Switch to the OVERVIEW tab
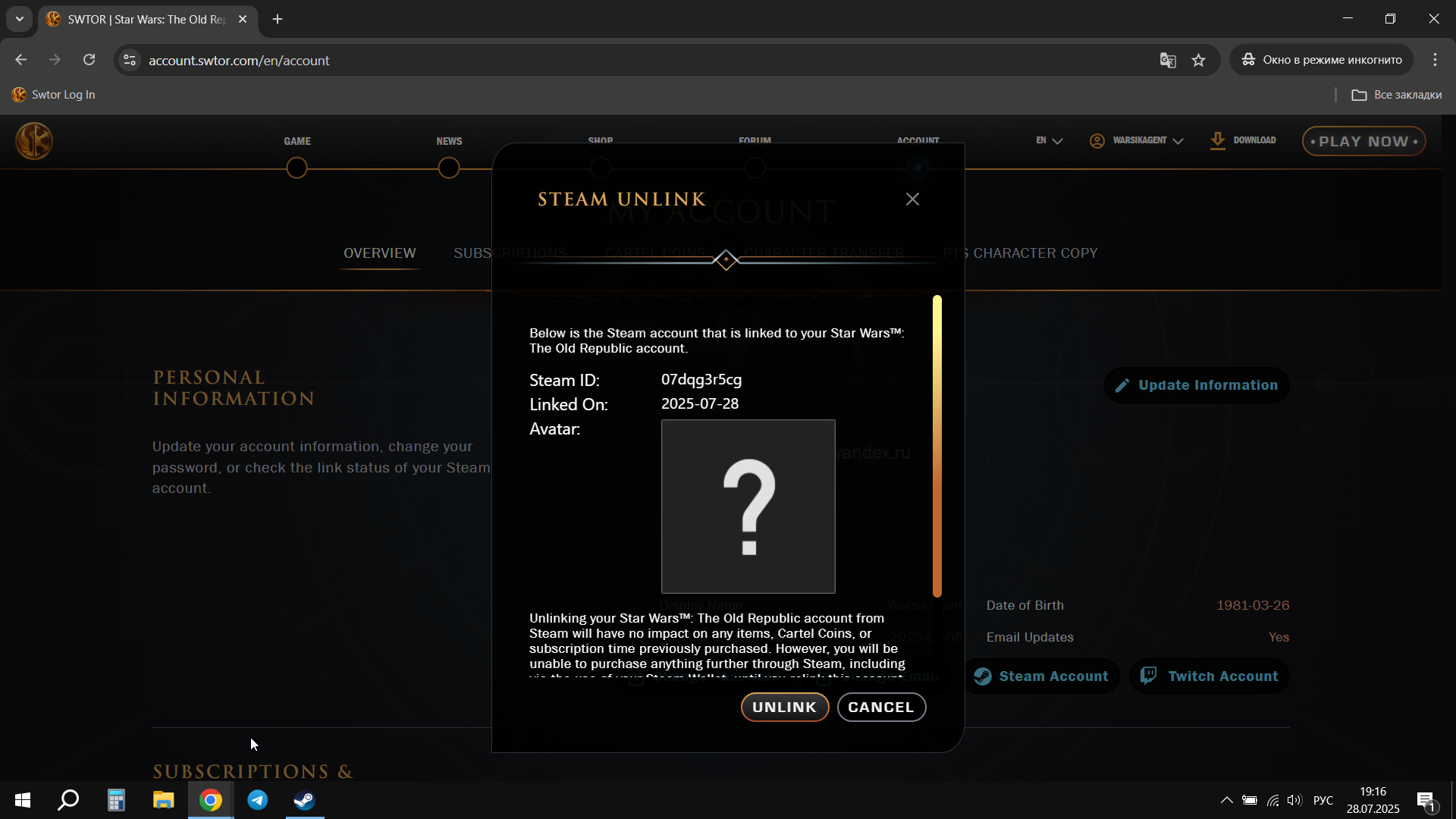Screen dimensions: 1456x819 tap(379, 253)
